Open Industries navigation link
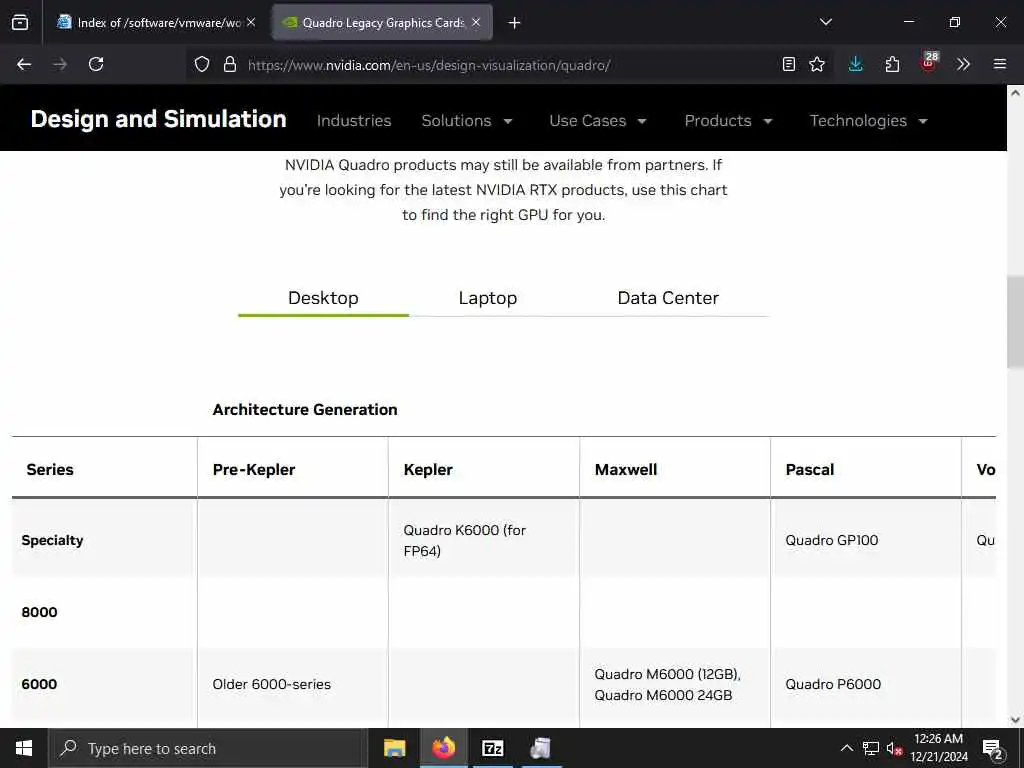 click(x=354, y=121)
